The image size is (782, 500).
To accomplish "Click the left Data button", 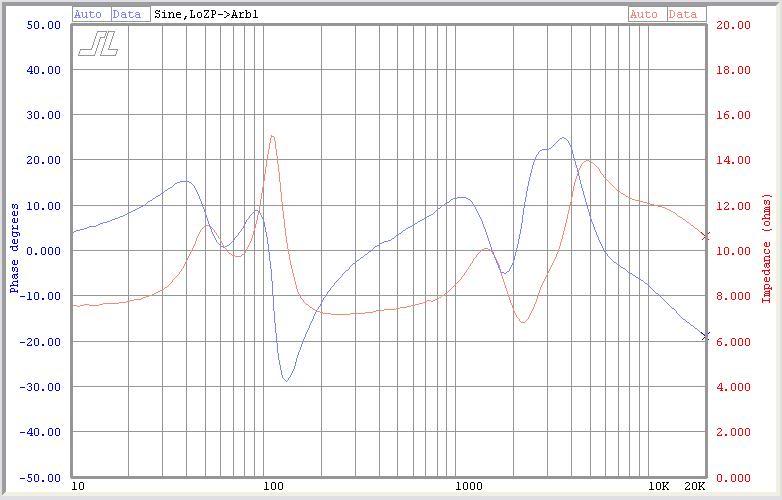I will pyautogui.click(x=131, y=14).
